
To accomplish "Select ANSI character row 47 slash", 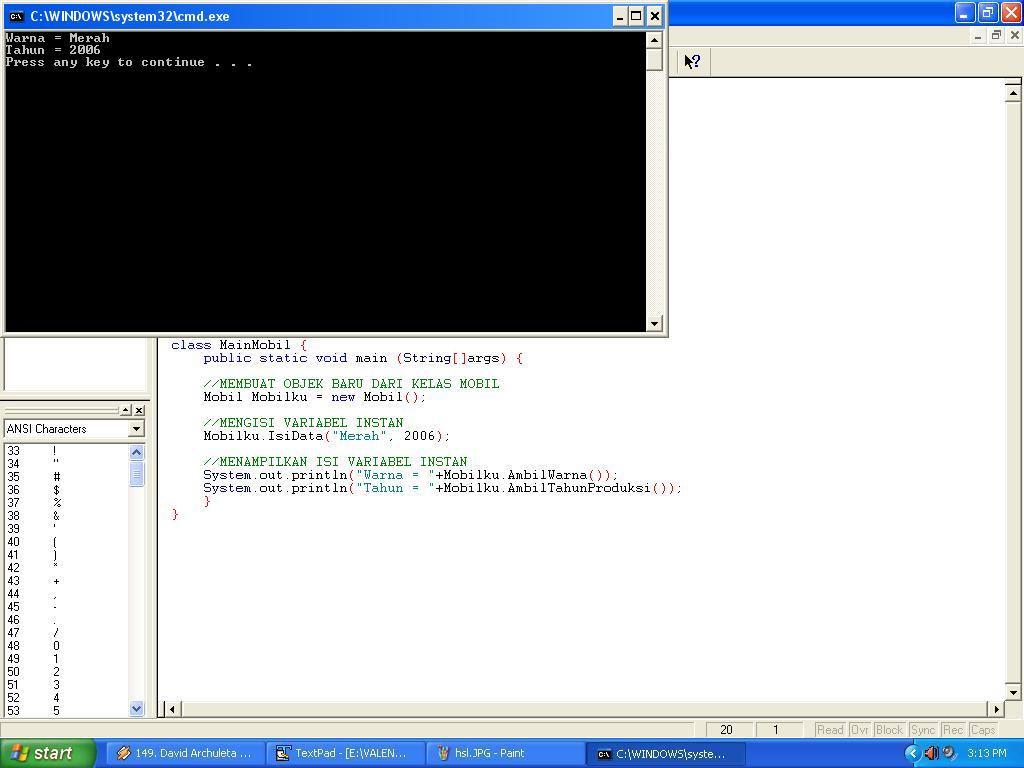I will [65, 633].
